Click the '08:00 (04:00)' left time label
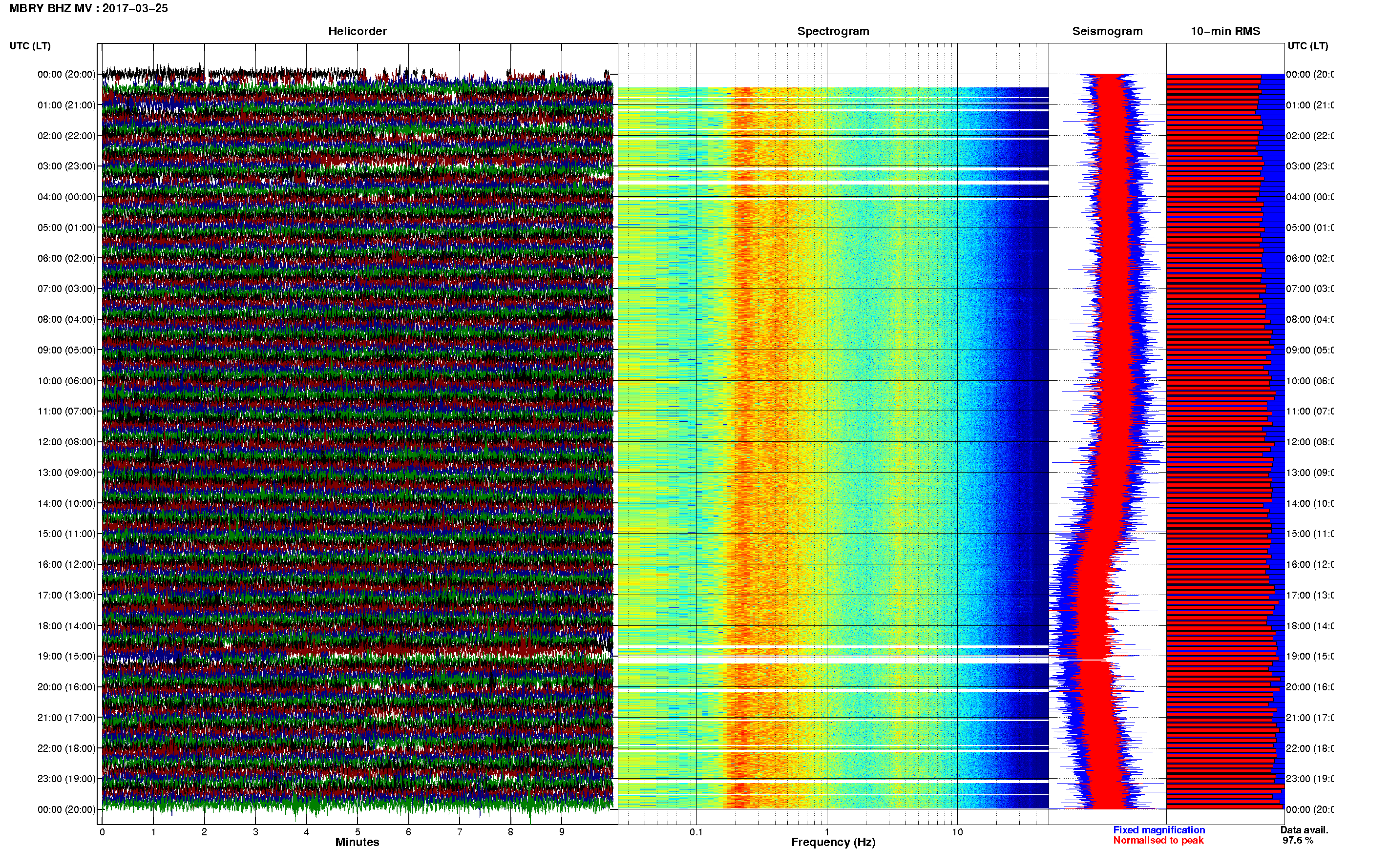 66,319
